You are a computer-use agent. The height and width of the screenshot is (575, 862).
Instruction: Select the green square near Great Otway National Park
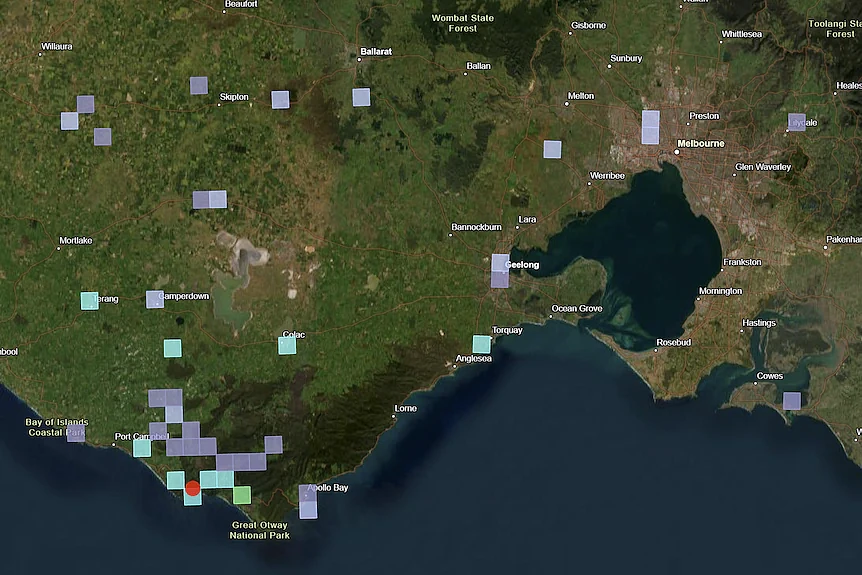pos(242,495)
